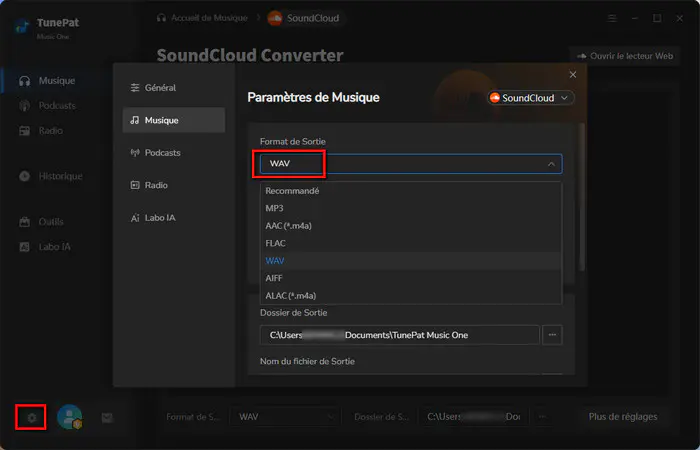This screenshot has width=700, height=450.
Task: Open Podcasts in main left sidebar
Action: tap(47, 106)
